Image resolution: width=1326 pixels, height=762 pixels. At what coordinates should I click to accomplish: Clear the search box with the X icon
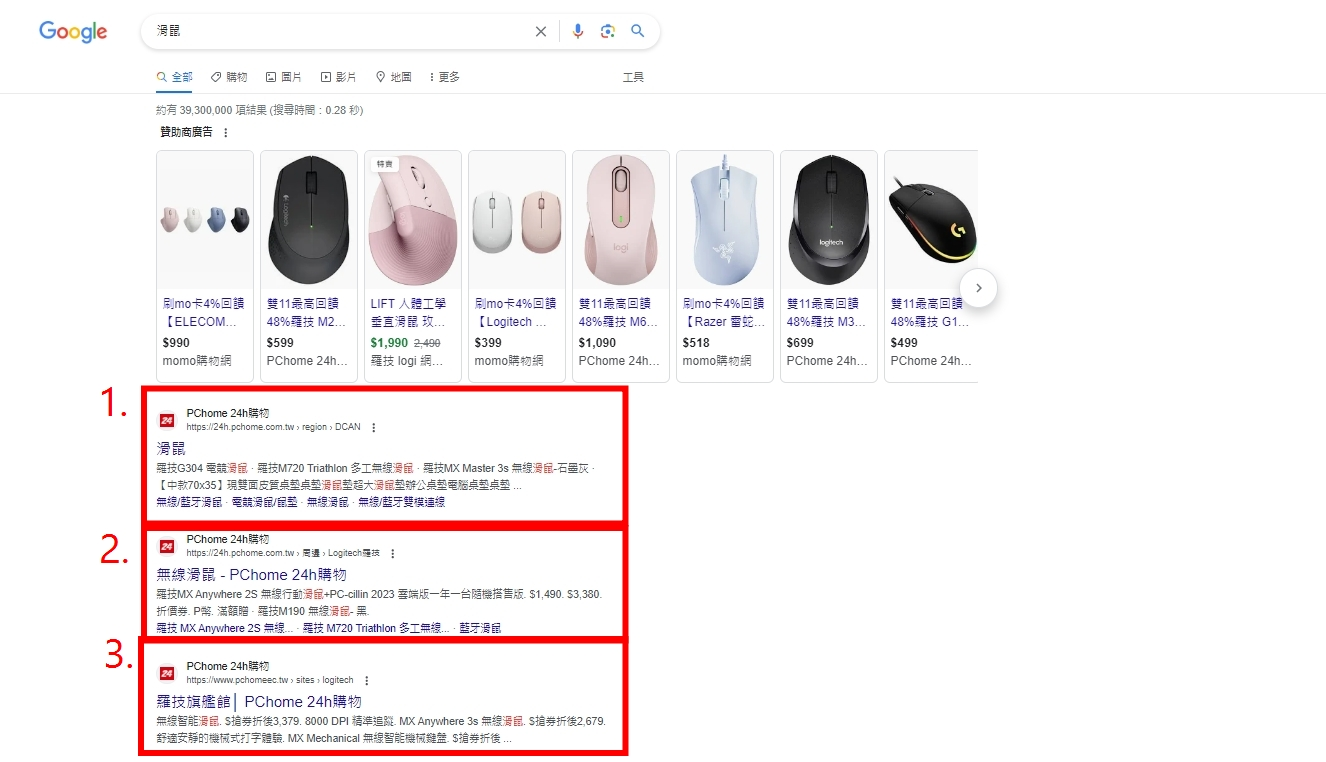pyautogui.click(x=541, y=32)
